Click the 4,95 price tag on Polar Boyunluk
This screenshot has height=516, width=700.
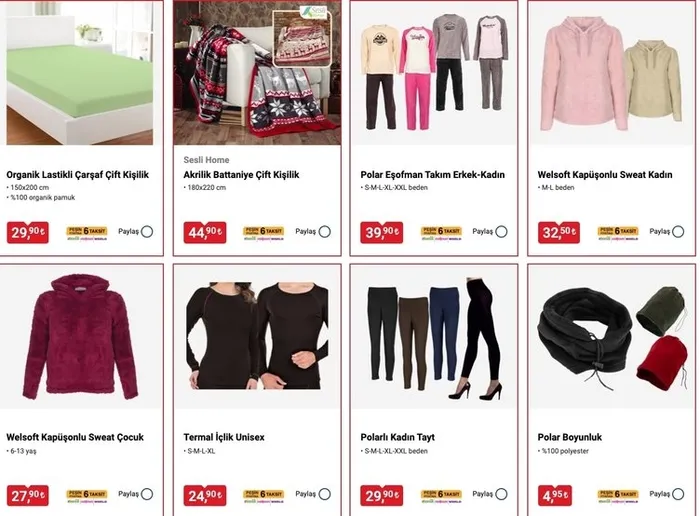coord(554,495)
